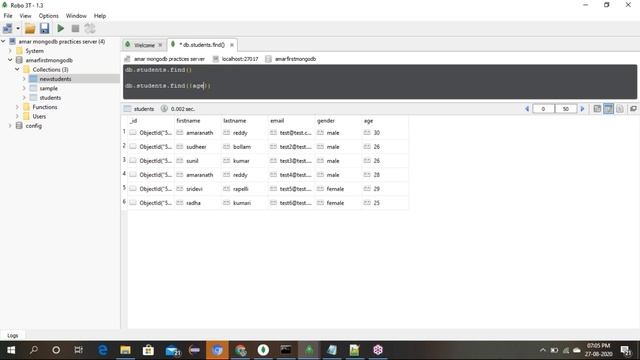
Task: Close the Welcome tab
Action: [x=160, y=45]
